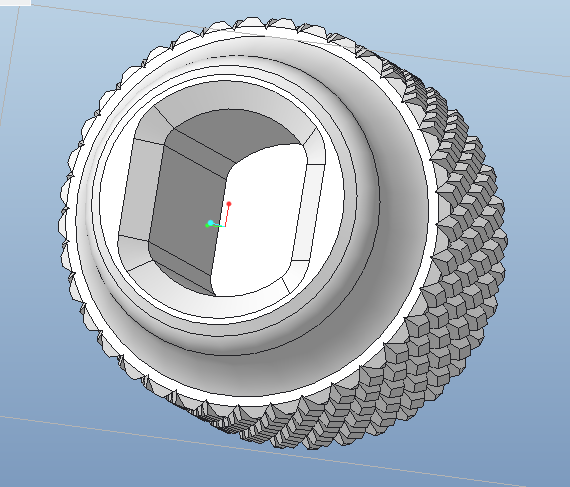The image size is (570, 487).
Task: Pick the red axis endpoint of the triad
Action: 229,204
